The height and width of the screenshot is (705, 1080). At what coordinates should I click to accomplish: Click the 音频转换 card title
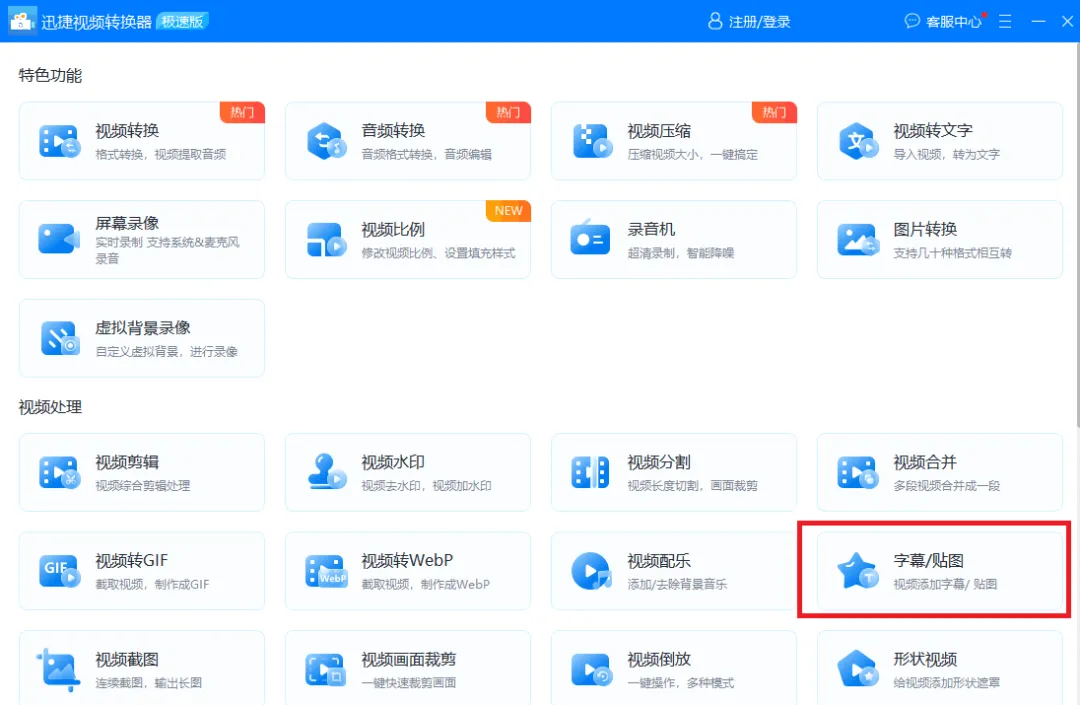pyautogui.click(x=393, y=130)
